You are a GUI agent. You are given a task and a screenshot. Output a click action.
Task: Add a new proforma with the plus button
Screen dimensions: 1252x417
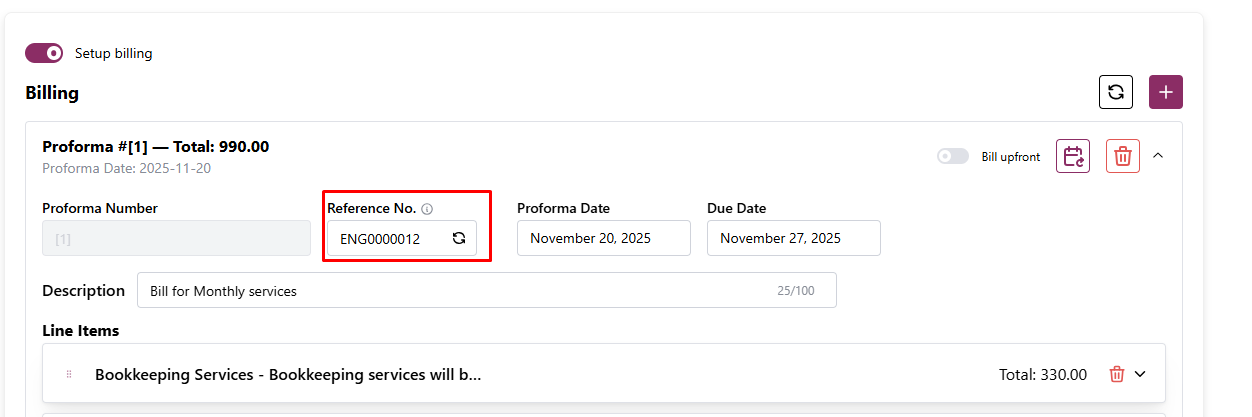(1166, 92)
